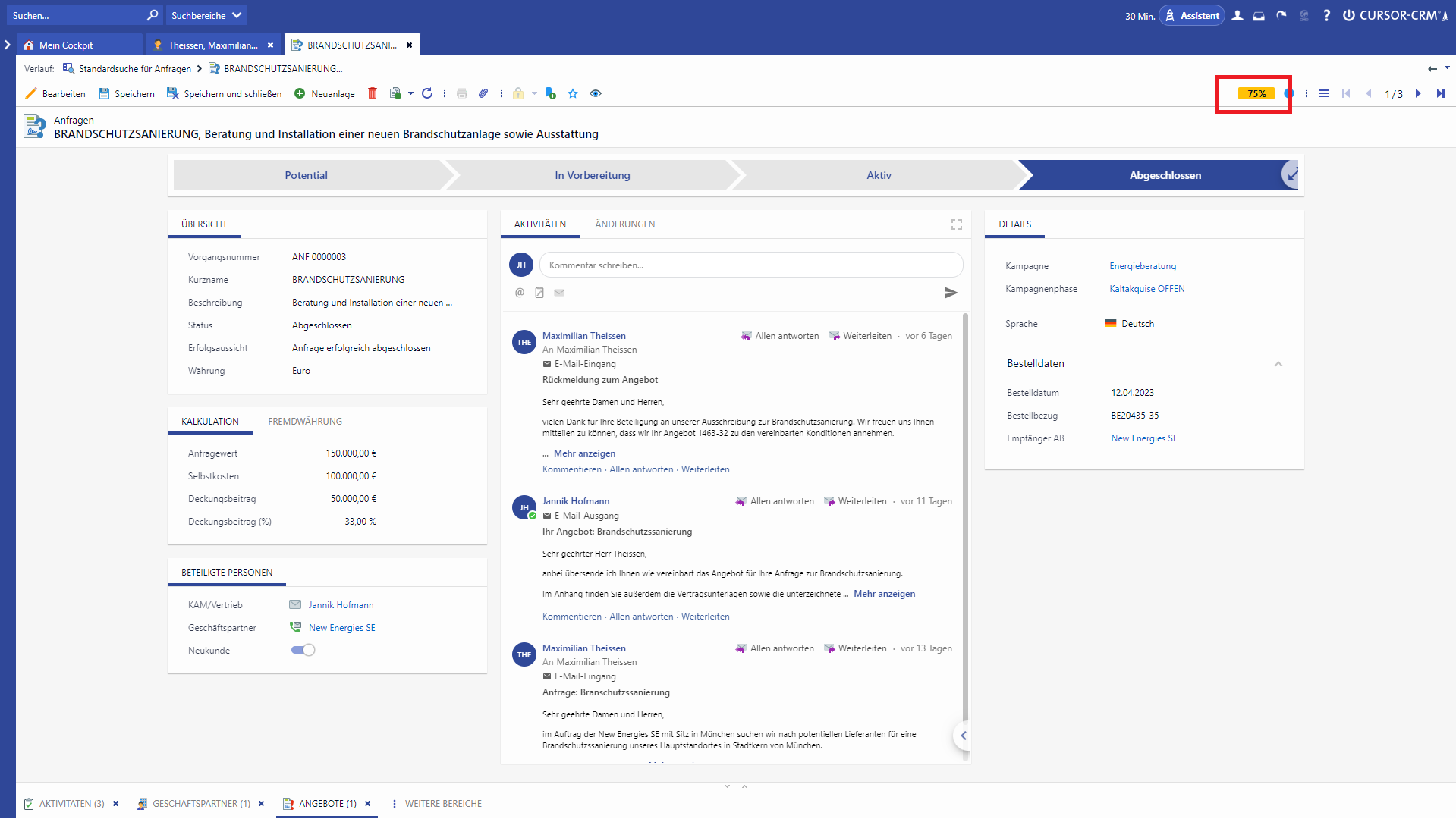Open dropdown arrow next to copy icon
The image size is (1456, 819).
point(410,93)
